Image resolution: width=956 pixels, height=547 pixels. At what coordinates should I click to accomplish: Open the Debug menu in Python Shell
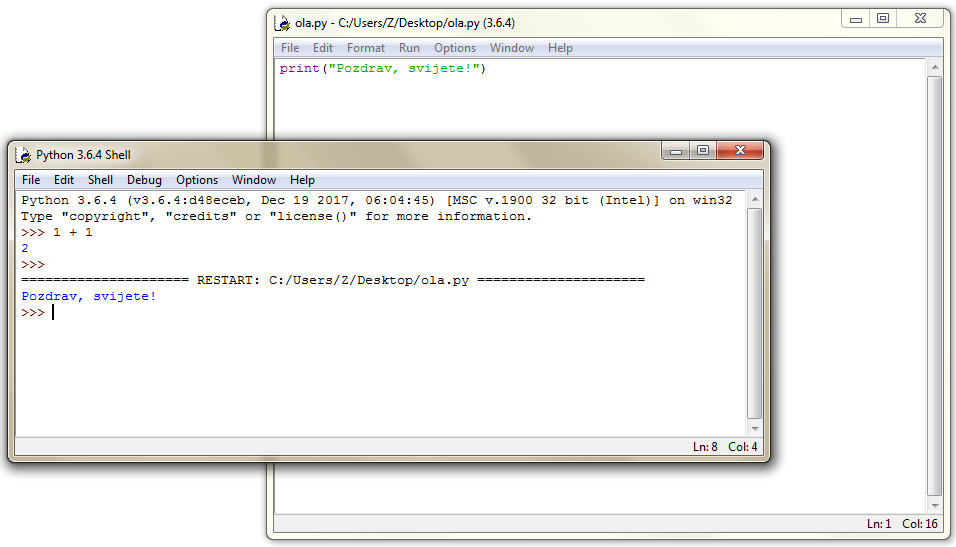point(144,180)
